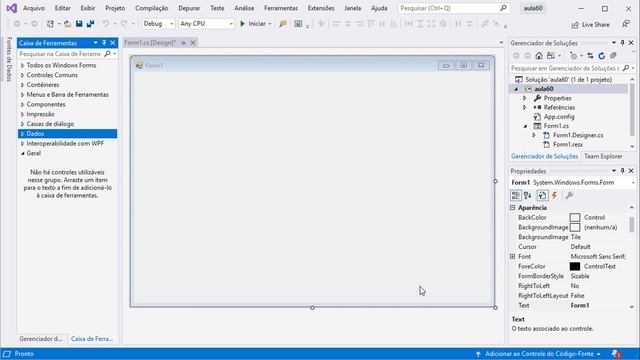Click the Iniciar start button label
Screen dimensions: 640x360
(257, 24)
